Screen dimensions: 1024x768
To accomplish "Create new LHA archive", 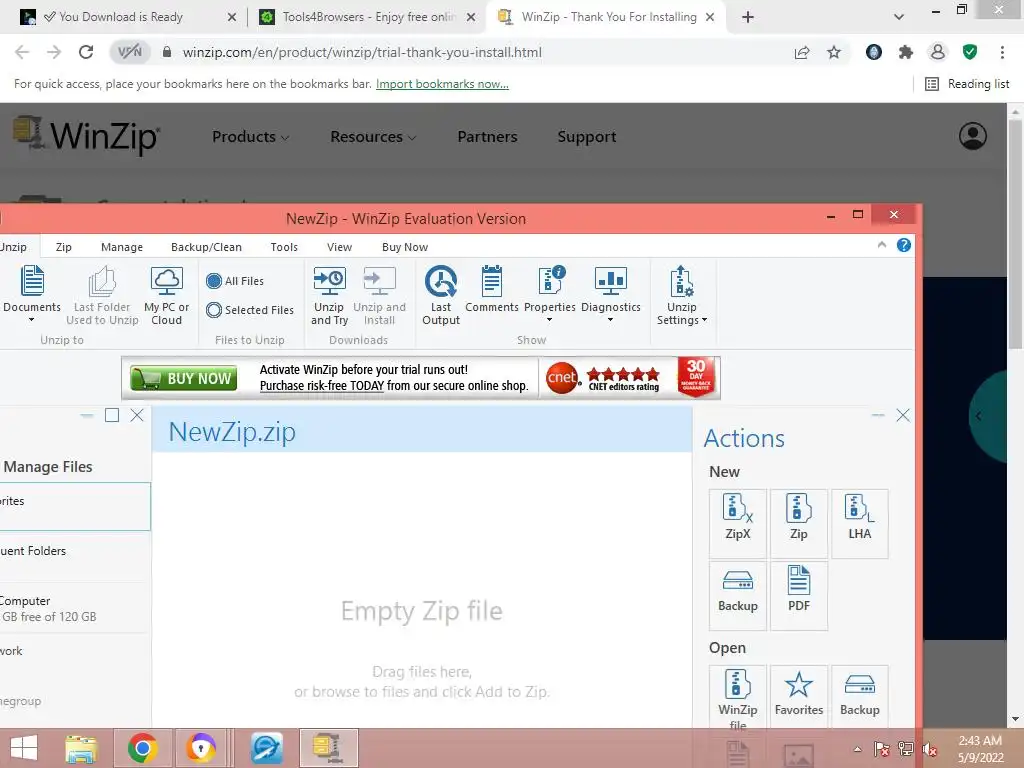I will (859, 523).
